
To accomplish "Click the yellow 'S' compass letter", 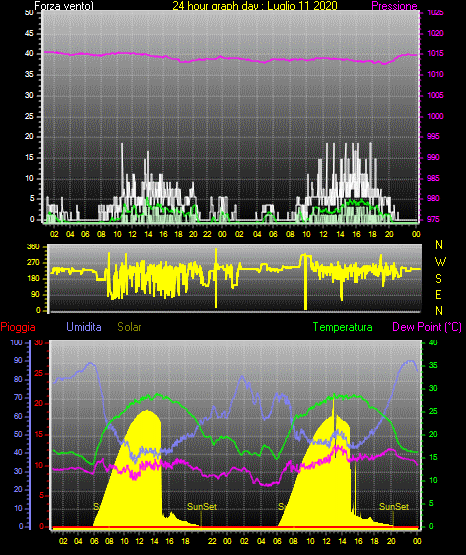I will coord(438,279).
